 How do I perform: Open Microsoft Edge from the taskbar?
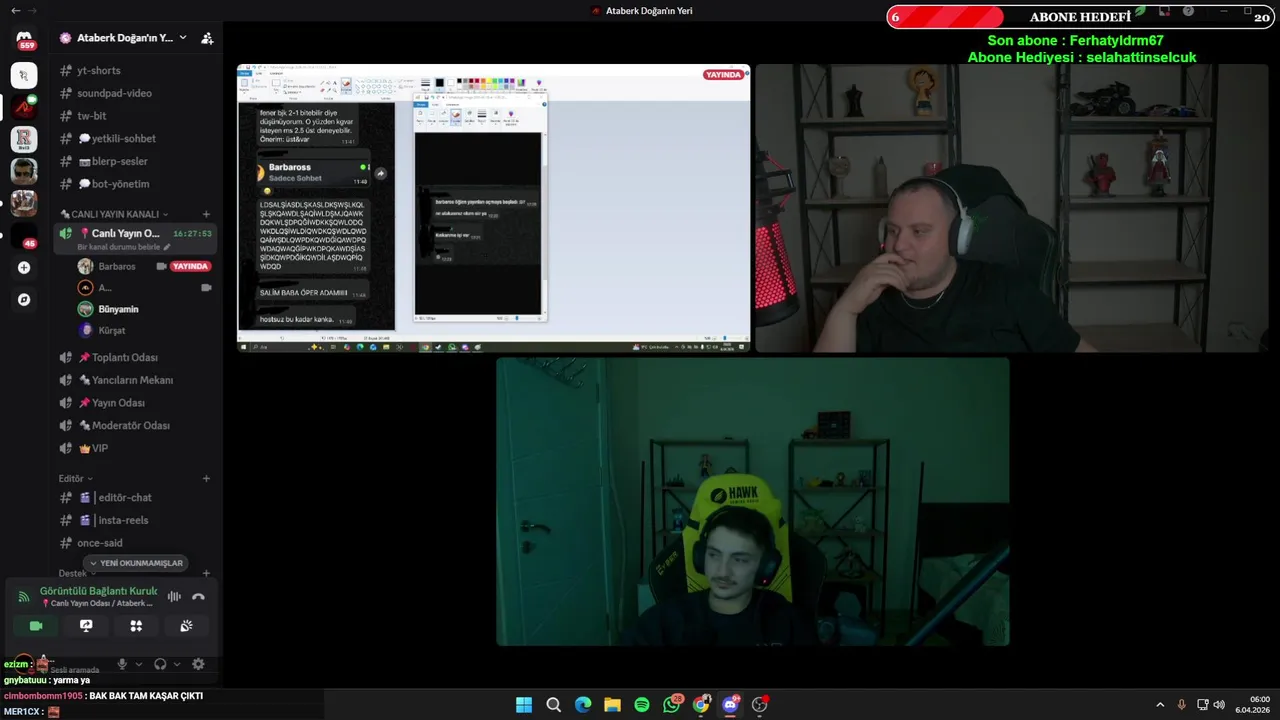(x=583, y=705)
